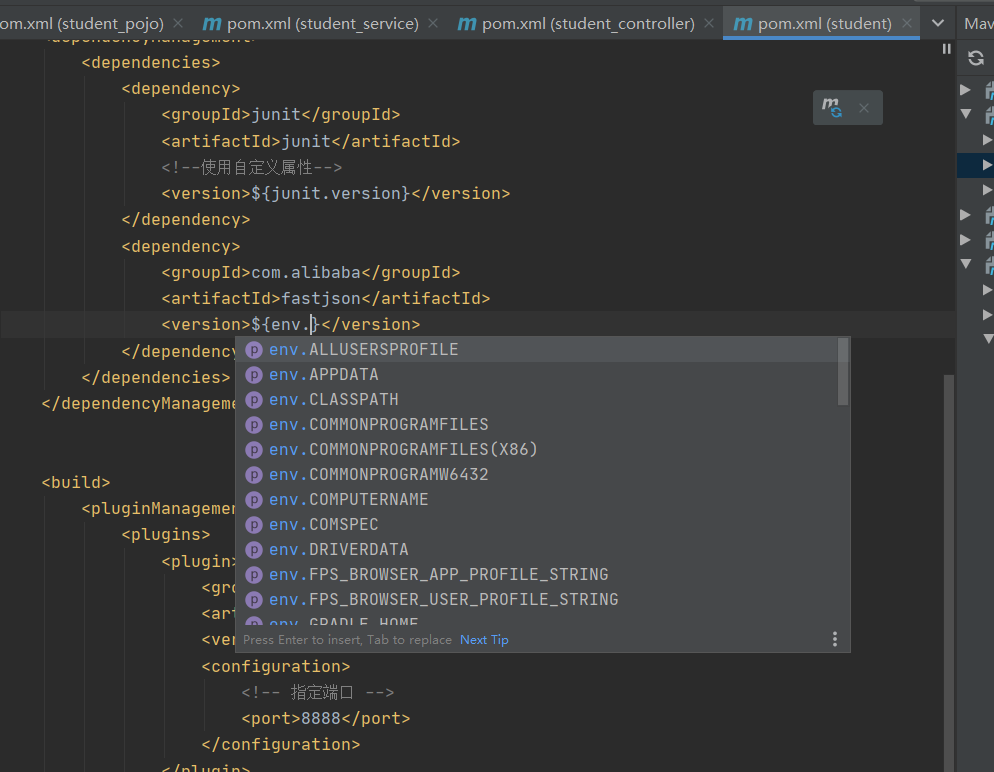This screenshot has height=772, width=994.
Task: Click the Load Maven Changes icon
Action: click(832, 108)
